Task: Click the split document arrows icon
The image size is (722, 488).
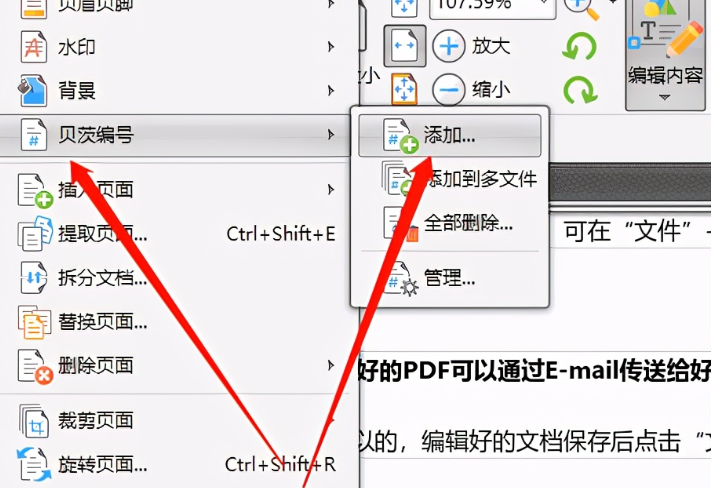Action: [x=34, y=278]
